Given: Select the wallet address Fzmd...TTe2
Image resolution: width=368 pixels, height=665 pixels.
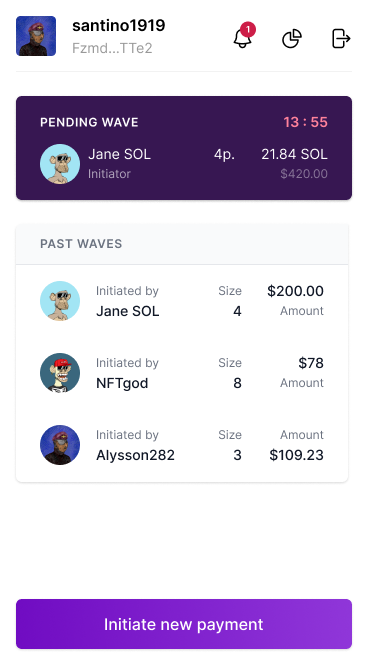Looking at the screenshot, I should point(112,48).
